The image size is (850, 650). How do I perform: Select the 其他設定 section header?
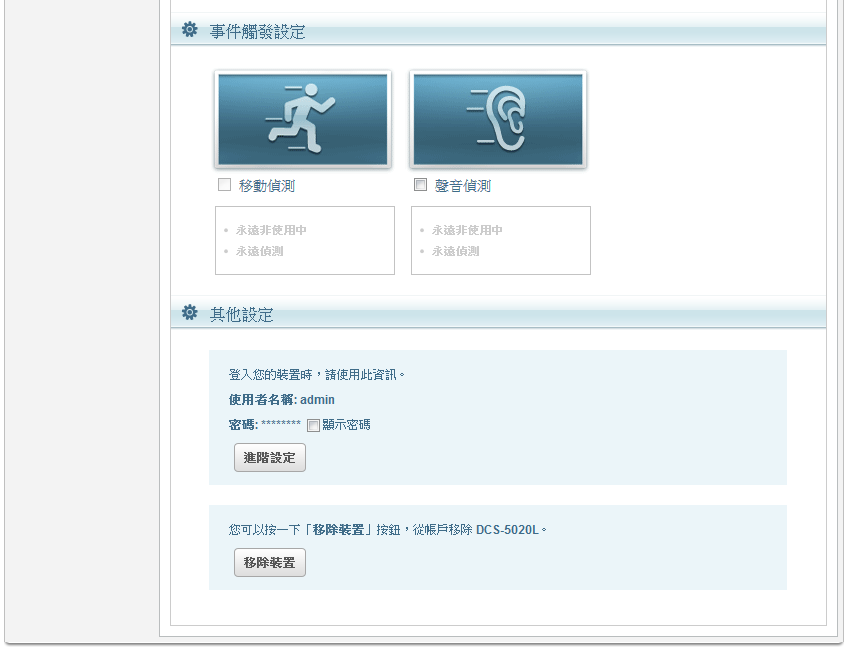click(x=241, y=315)
